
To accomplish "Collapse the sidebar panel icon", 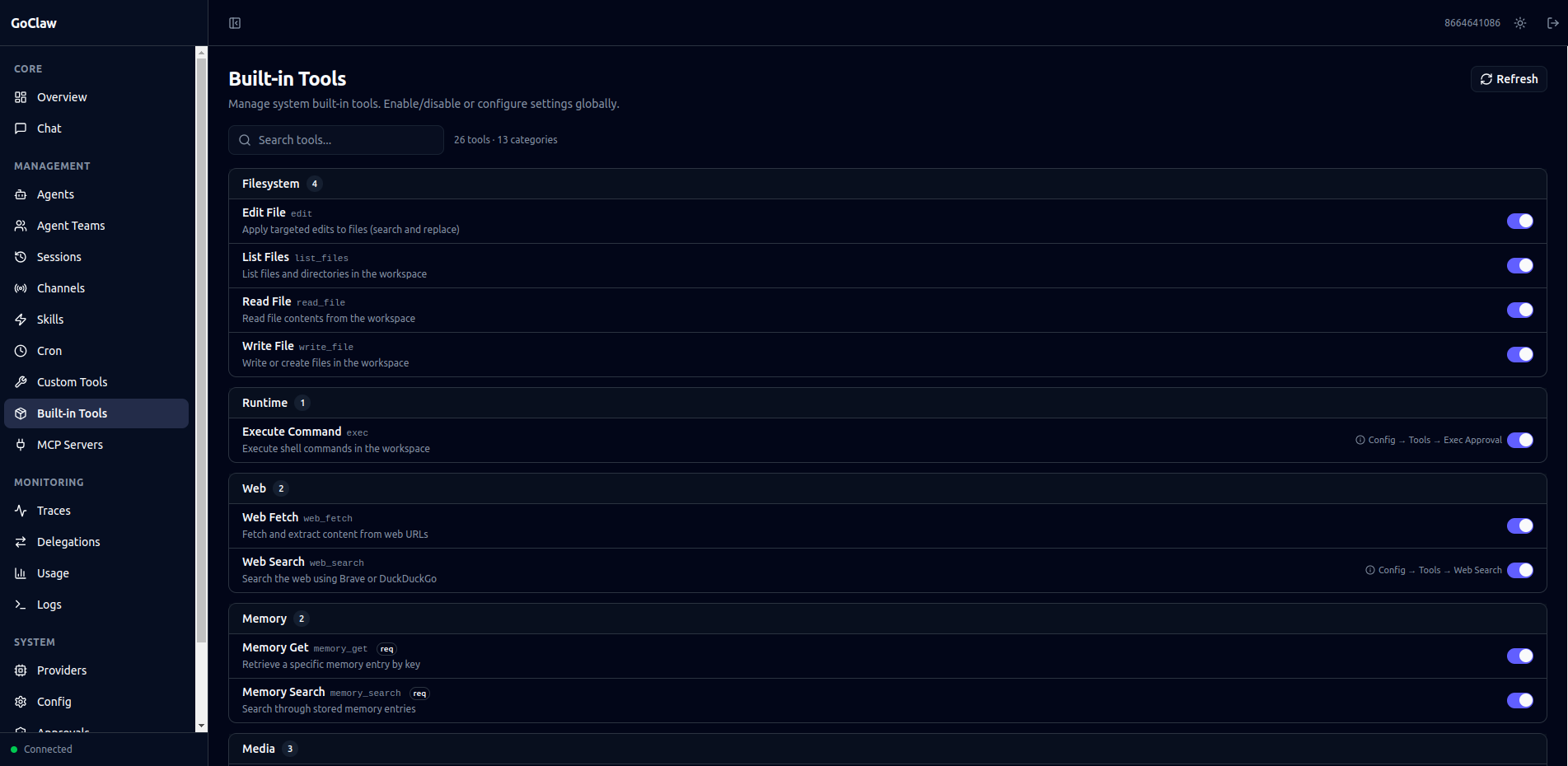I will (x=235, y=23).
